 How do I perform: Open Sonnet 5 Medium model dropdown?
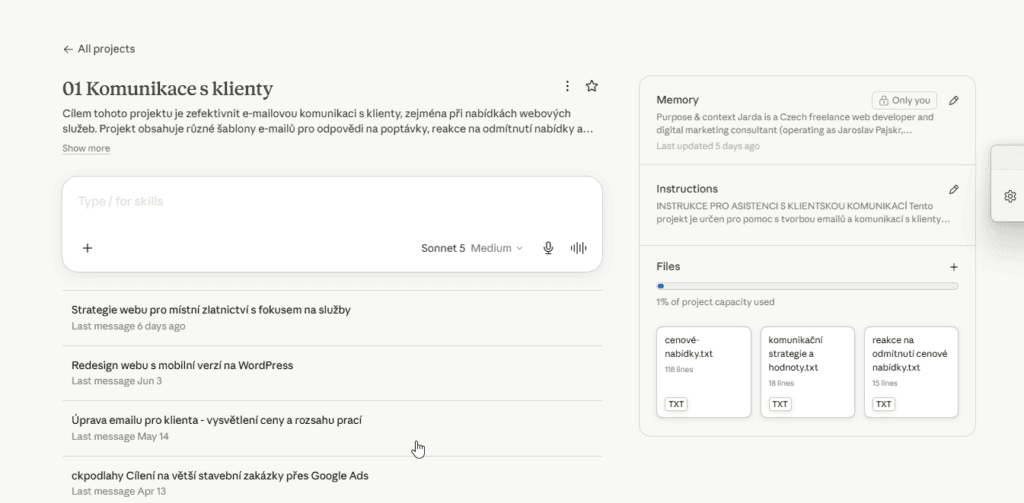click(472, 248)
